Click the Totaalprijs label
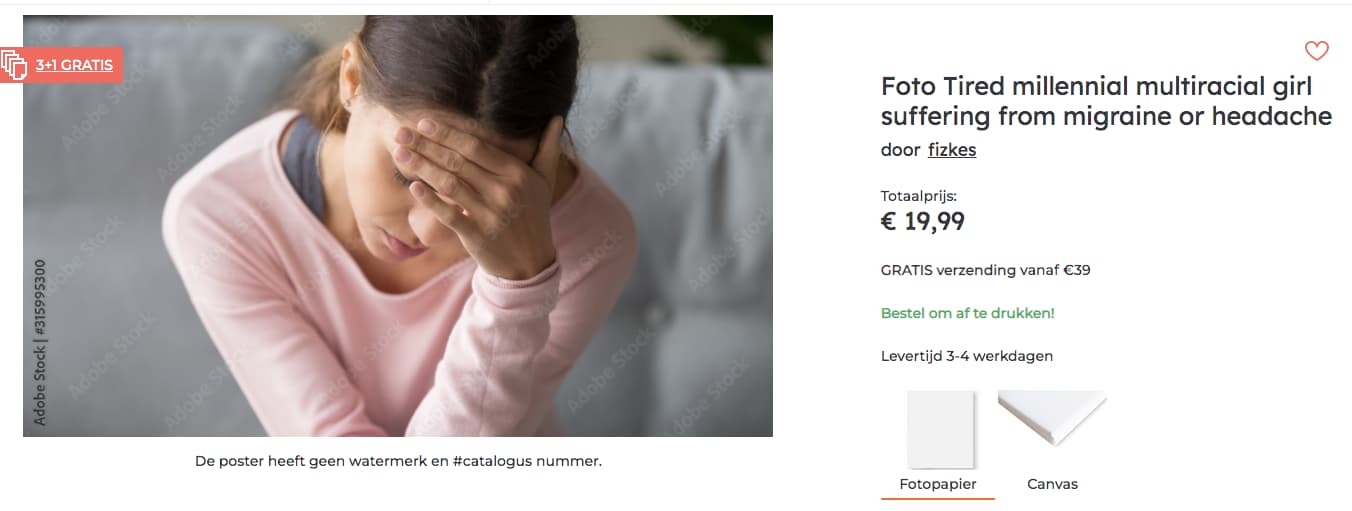The image size is (1352, 511). click(912, 196)
